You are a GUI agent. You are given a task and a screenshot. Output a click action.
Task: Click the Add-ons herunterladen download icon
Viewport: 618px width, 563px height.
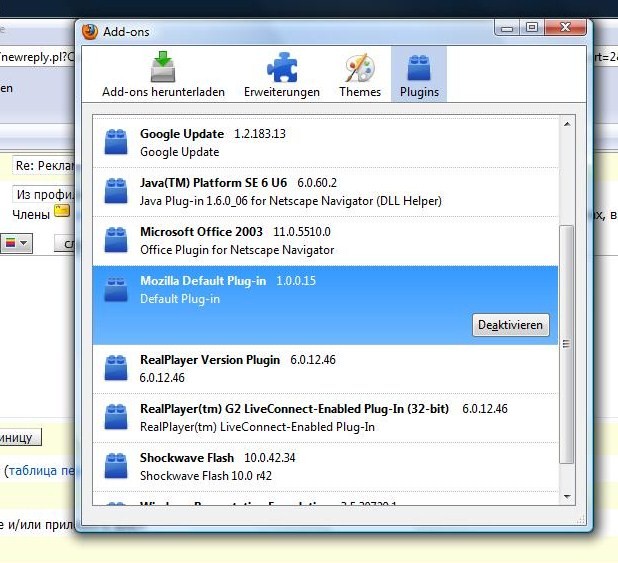coord(163,67)
